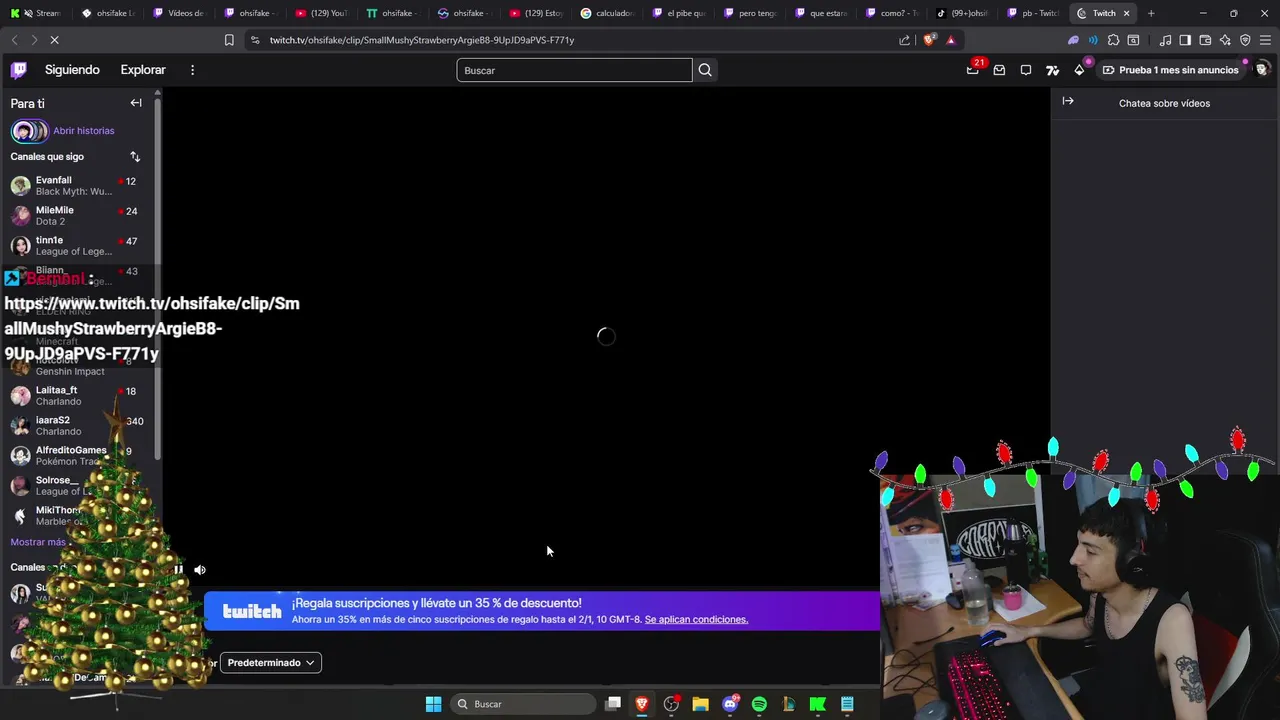Click the music note media control icon
This screenshot has width=1280, height=720.
1165,40
